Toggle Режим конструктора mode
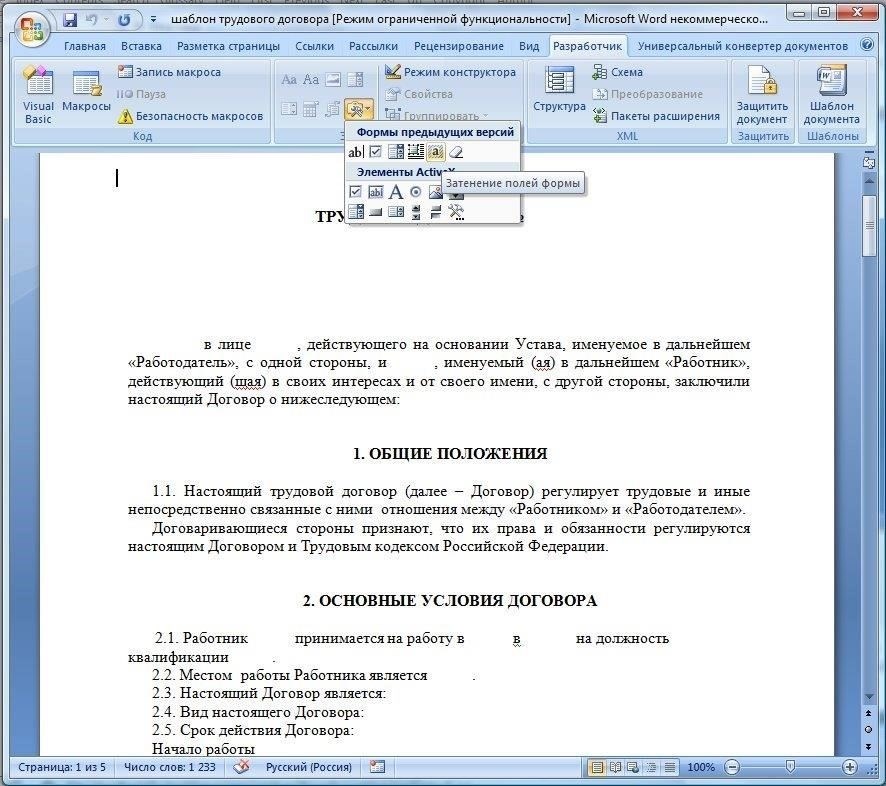Viewport: 886px width, 786px height. [x=450, y=72]
